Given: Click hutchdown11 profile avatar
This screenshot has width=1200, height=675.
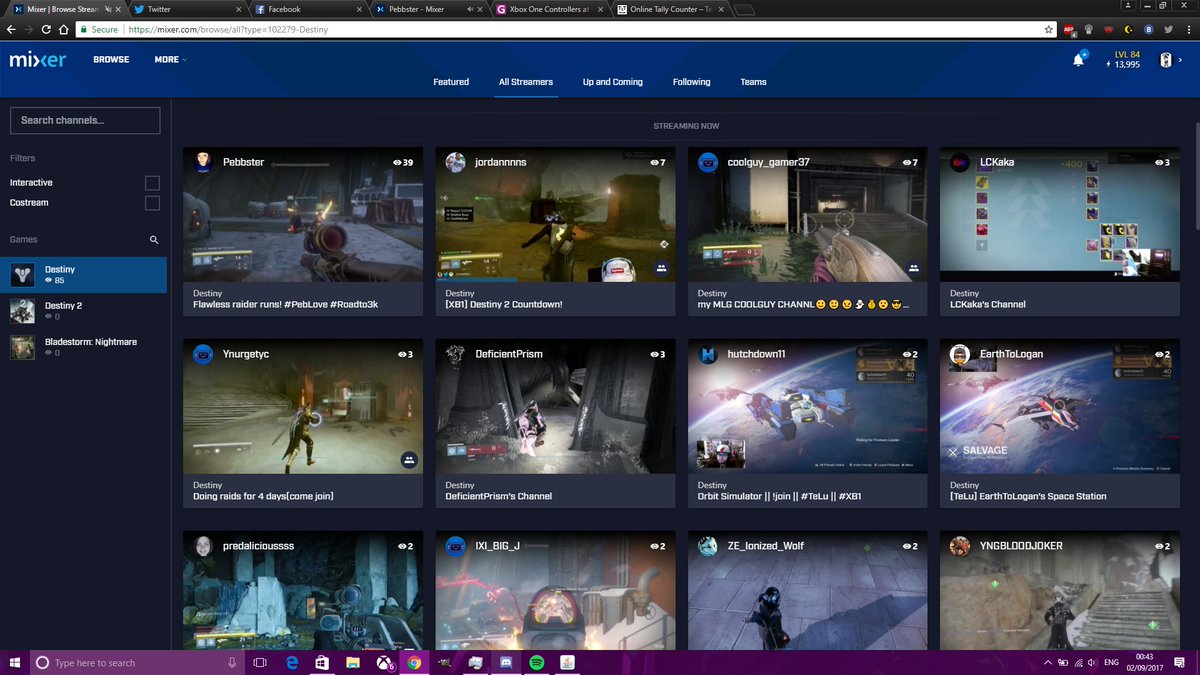Looking at the screenshot, I should coord(707,354).
